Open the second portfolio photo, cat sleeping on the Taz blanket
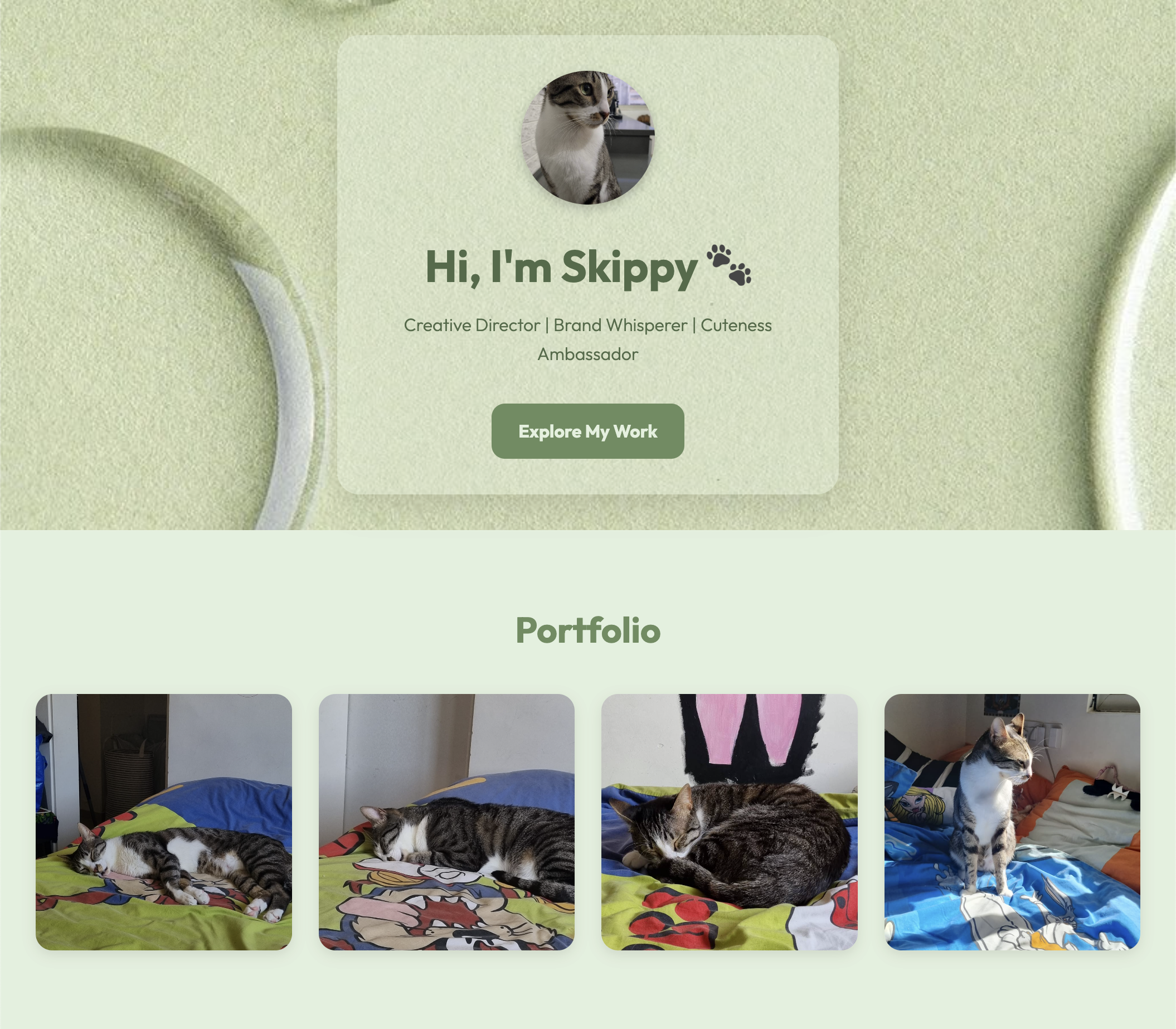 pos(447,822)
